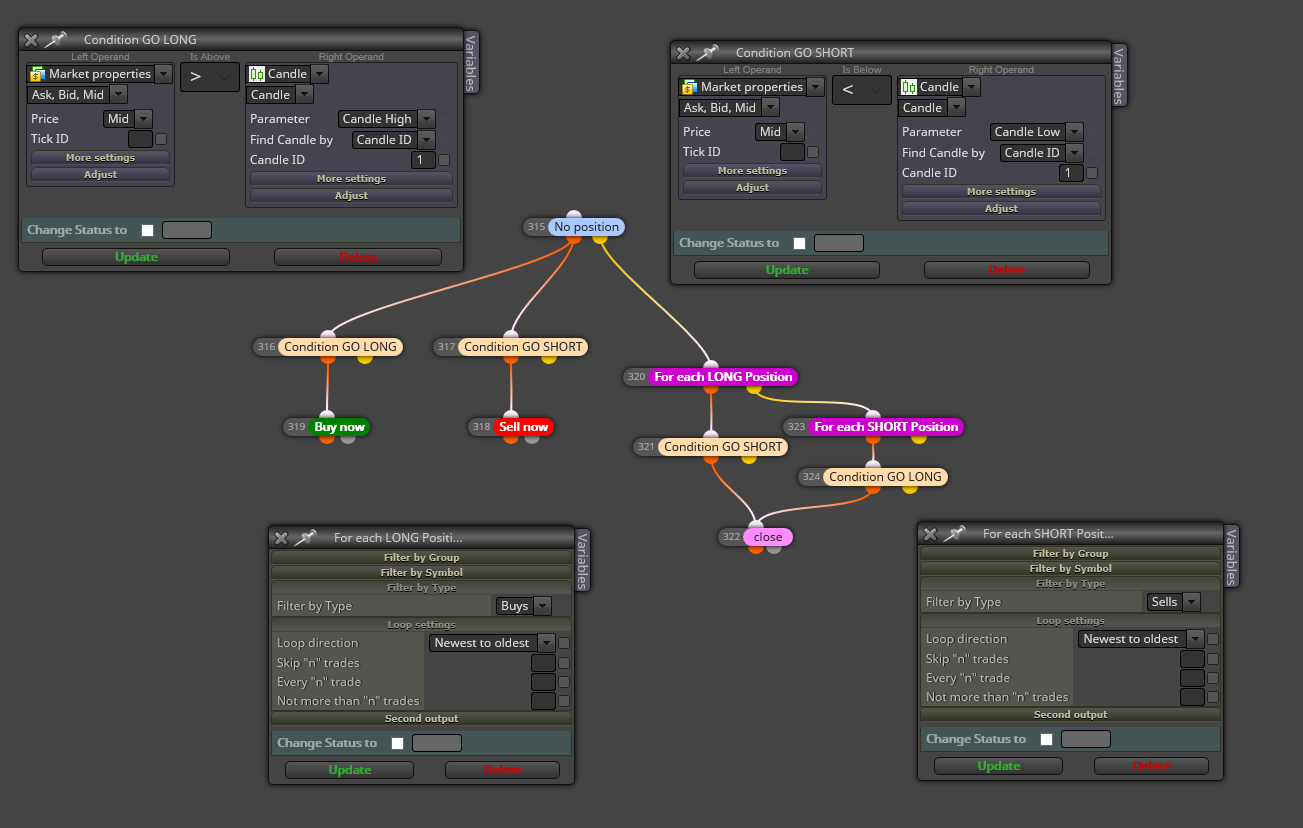Close the Condition GO LONG panel
The image size is (1303, 828).
[31, 40]
